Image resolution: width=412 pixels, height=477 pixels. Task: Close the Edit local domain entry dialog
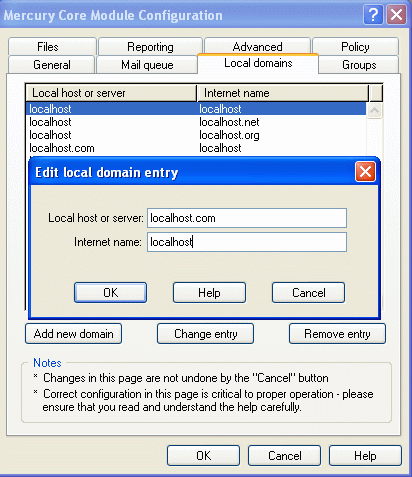(x=365, y=172)
